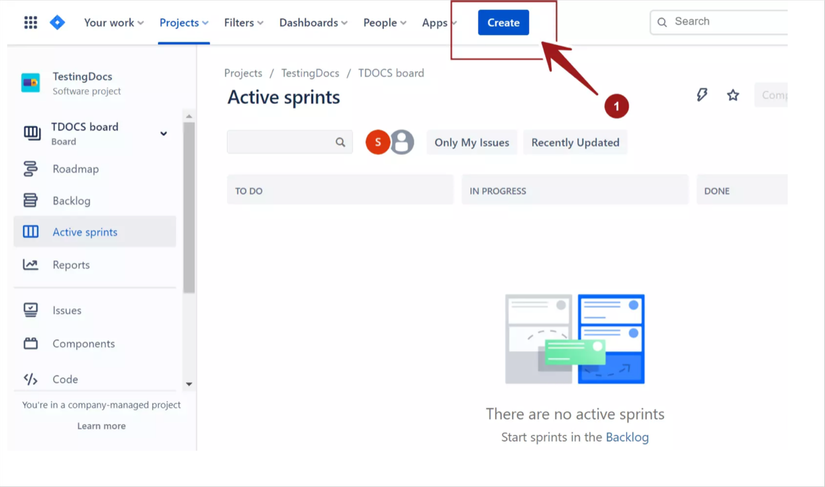Image resolution: width=825 pixels, height=487 pixels.
Task: Click the IN PROGRESS column header
Action: pyautogui.click(x=575, y=190)
